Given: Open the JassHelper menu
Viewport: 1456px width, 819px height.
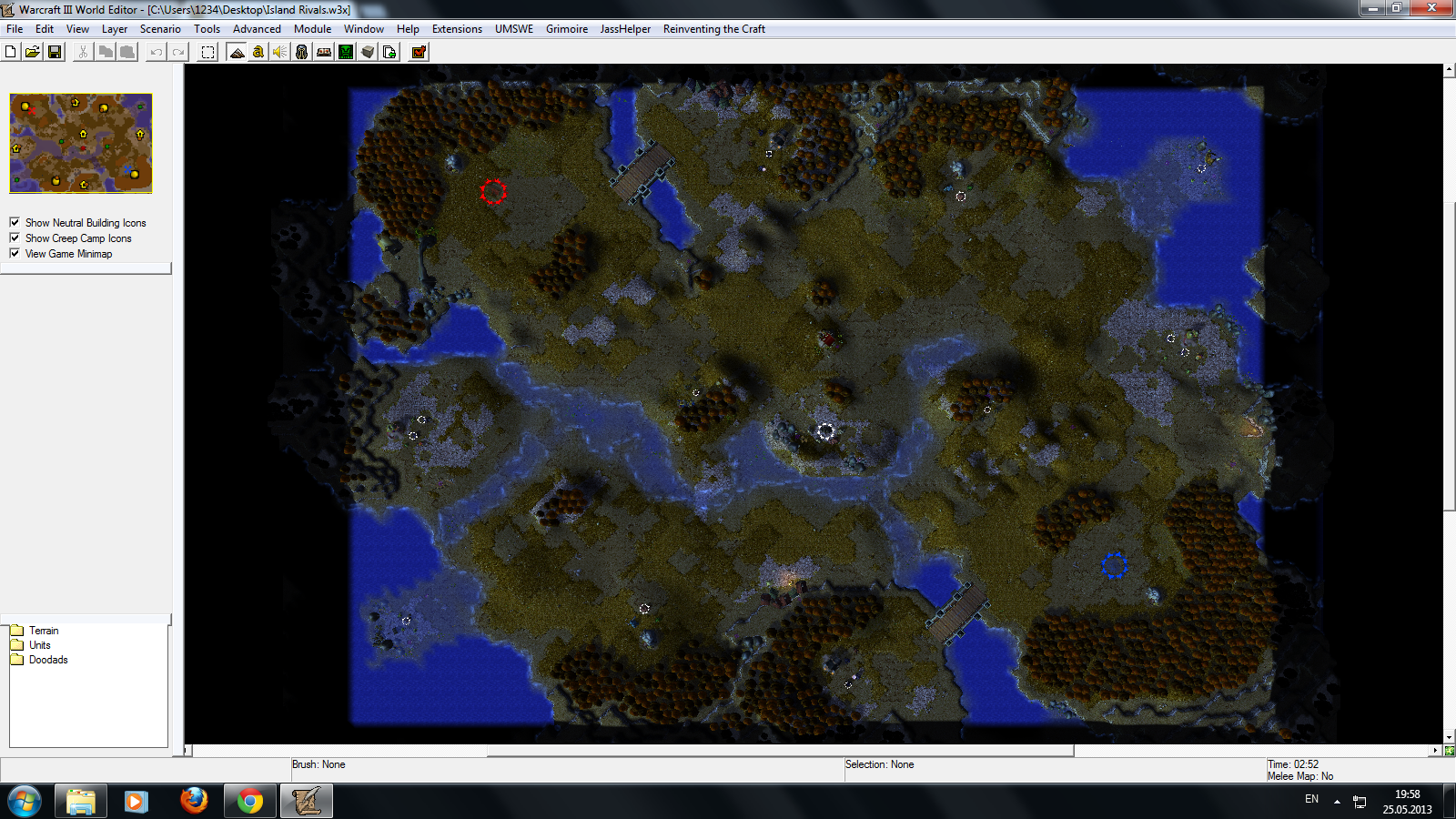Looking at the screenshot, I should click(625, 29).
